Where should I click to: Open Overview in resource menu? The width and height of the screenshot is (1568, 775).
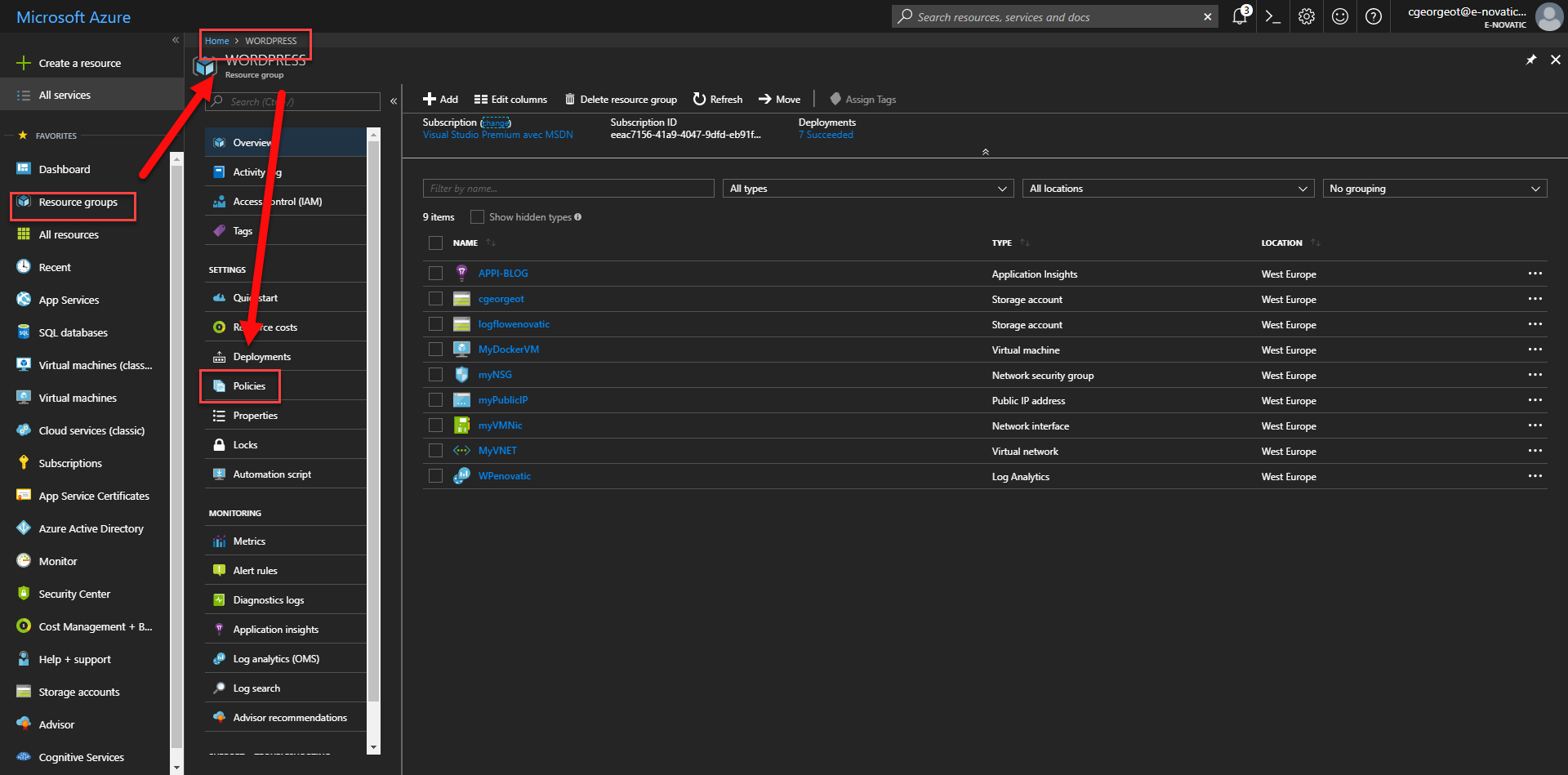pyautogui.click(x=285, y=143)
